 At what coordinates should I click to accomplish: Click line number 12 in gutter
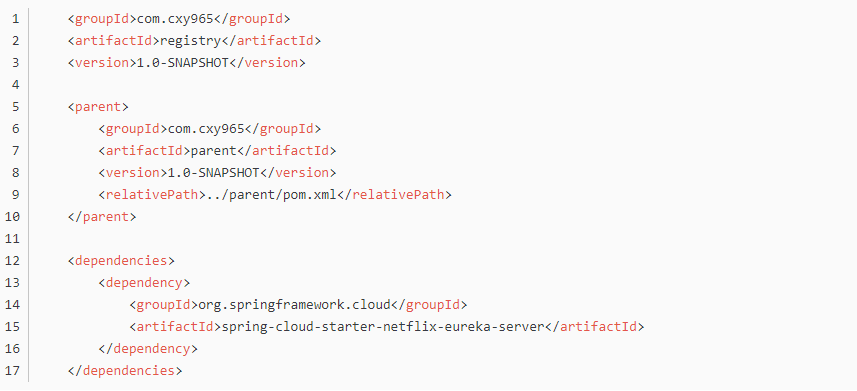click(11, 260)
